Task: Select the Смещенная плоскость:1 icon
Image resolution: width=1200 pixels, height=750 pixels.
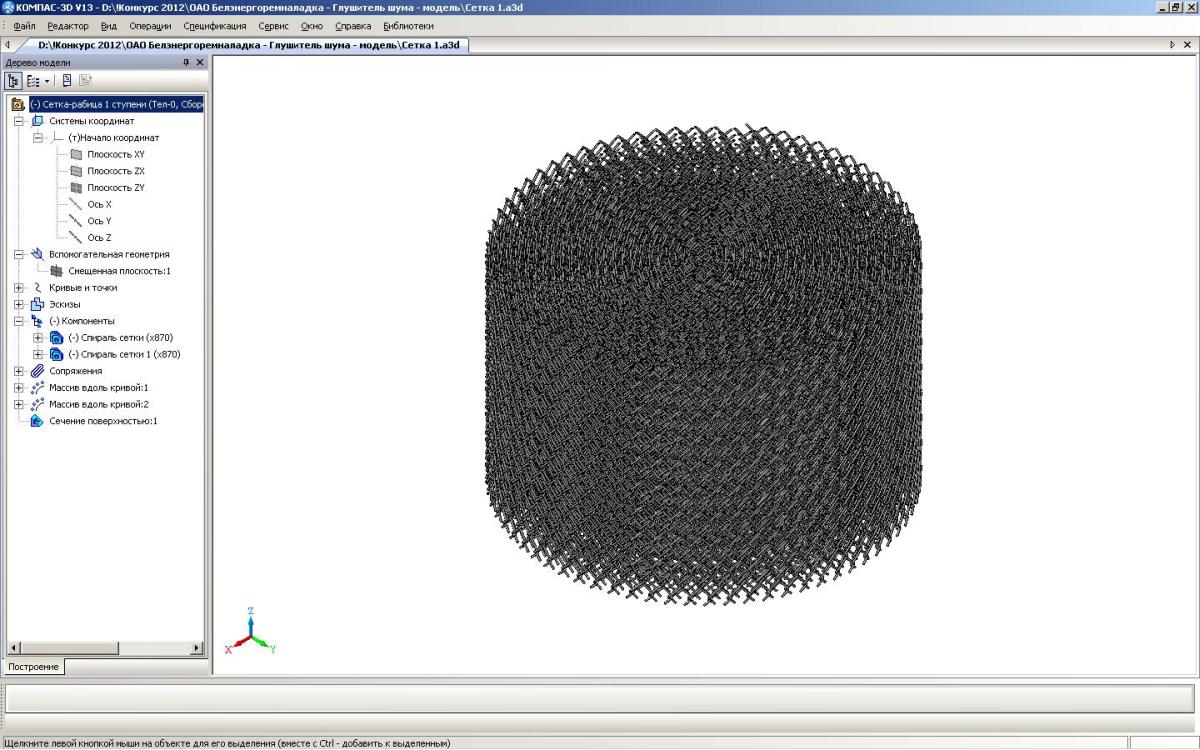Action: [x=57, y=271]
